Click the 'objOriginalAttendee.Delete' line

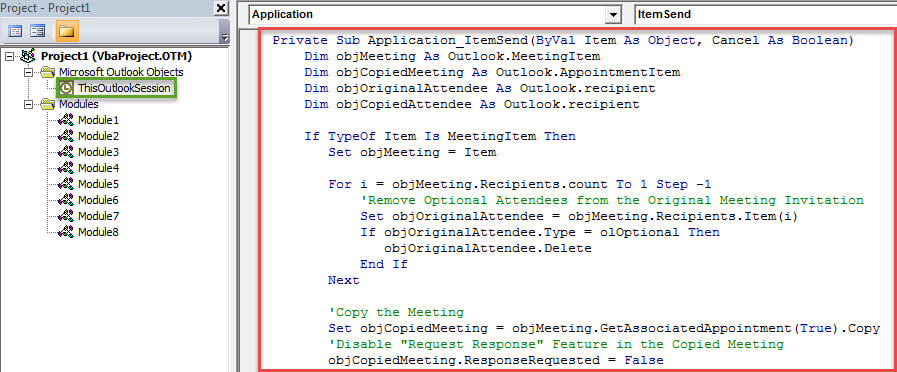click(x=488, y=249)
